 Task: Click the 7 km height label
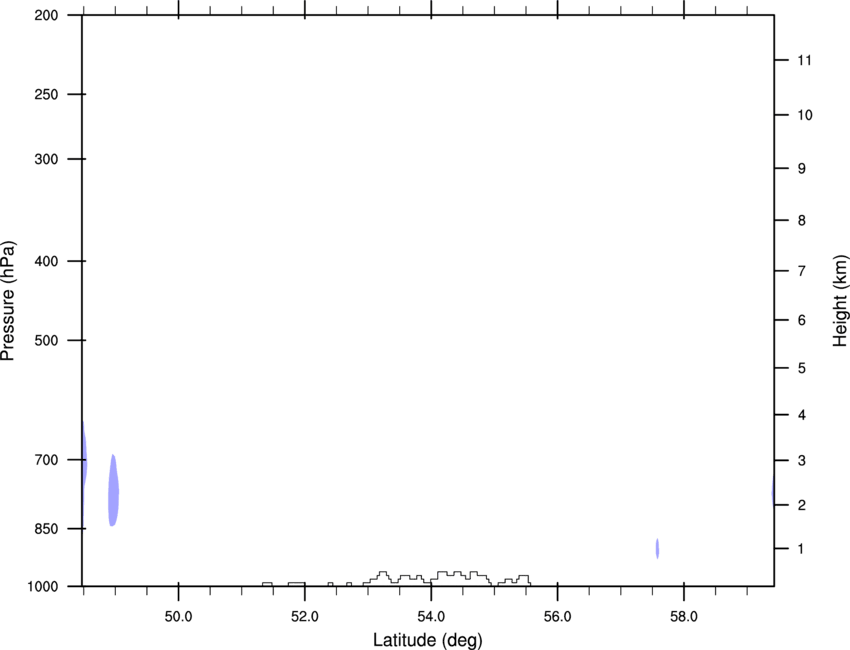coord(802,271)
